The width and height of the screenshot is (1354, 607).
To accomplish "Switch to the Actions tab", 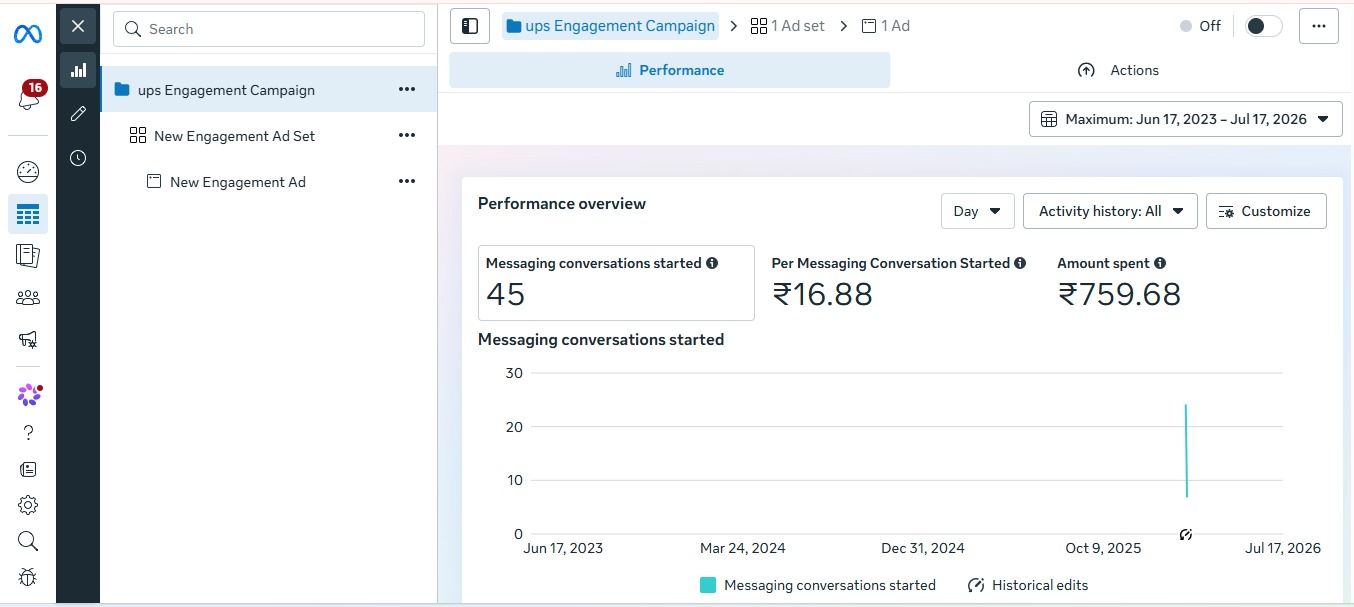I will click(x=1118, y=70).
